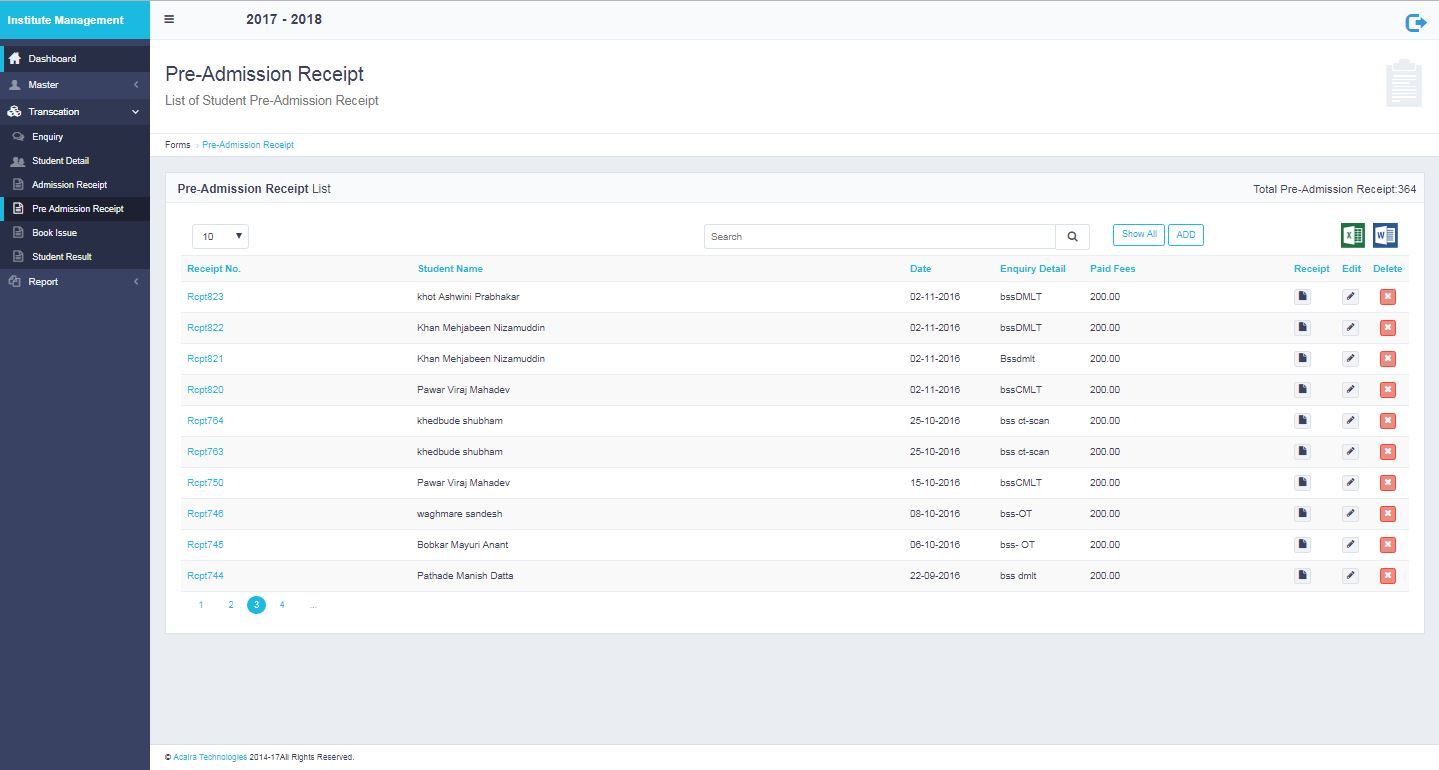Export the list to Excel

pyautogui.click(x=1352, y=236)
